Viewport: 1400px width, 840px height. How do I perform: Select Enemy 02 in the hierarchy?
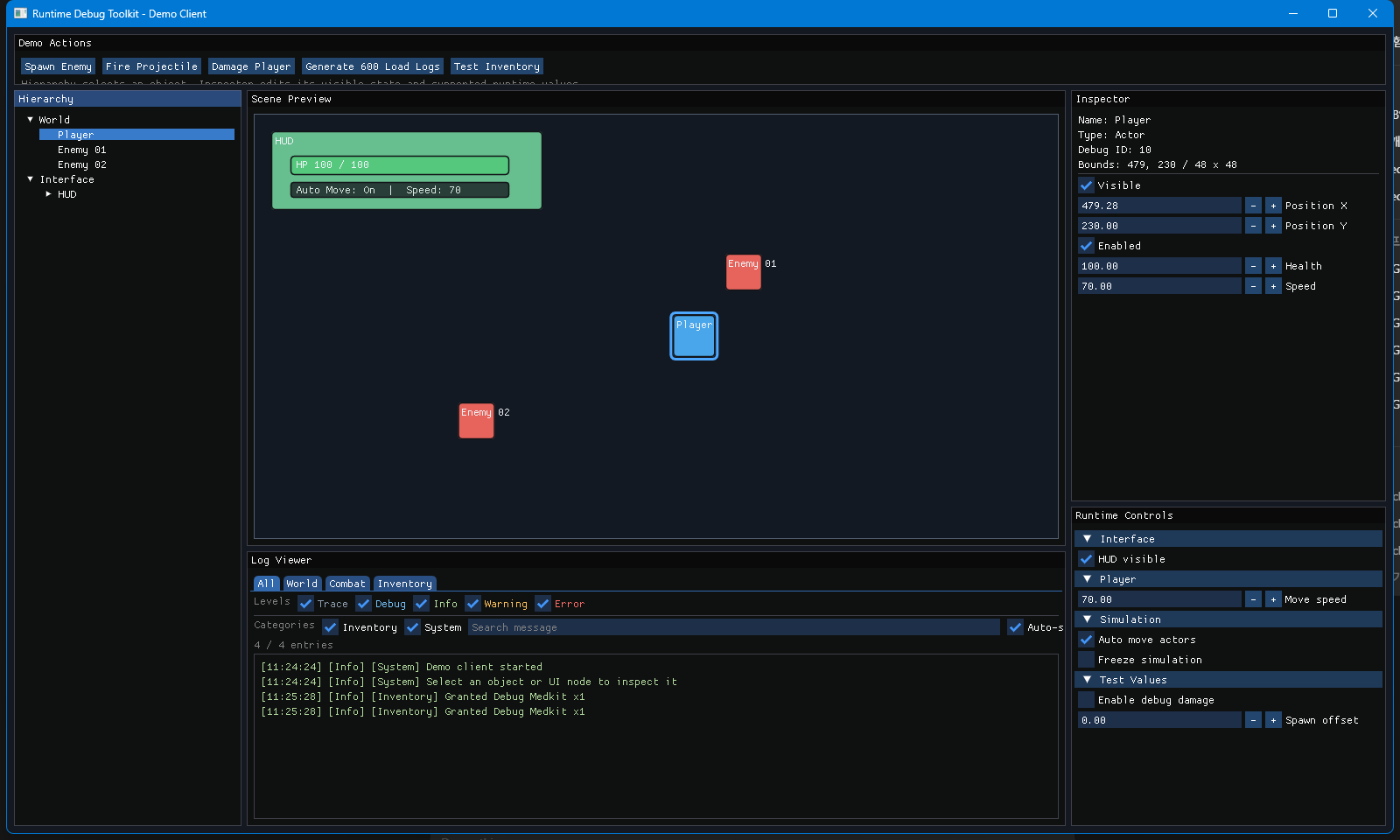81,164
